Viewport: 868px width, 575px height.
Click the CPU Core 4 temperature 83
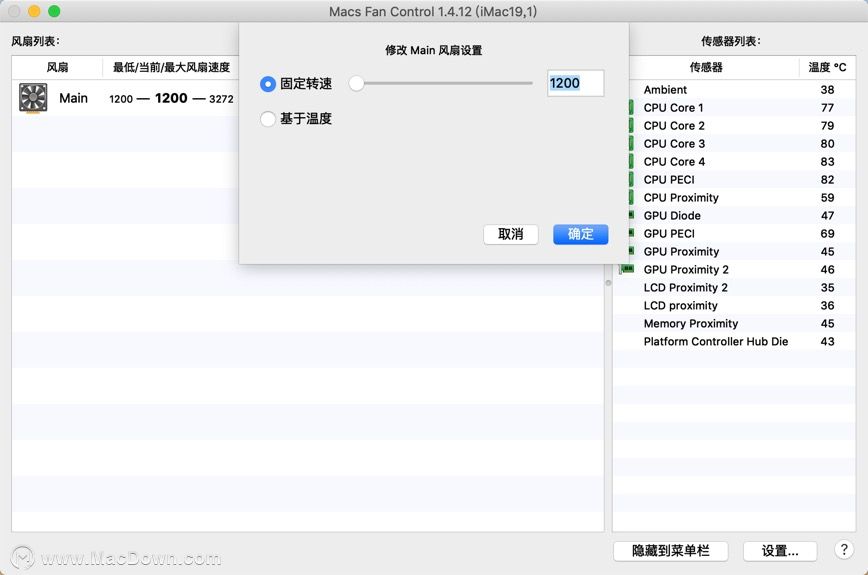point(827,162)
